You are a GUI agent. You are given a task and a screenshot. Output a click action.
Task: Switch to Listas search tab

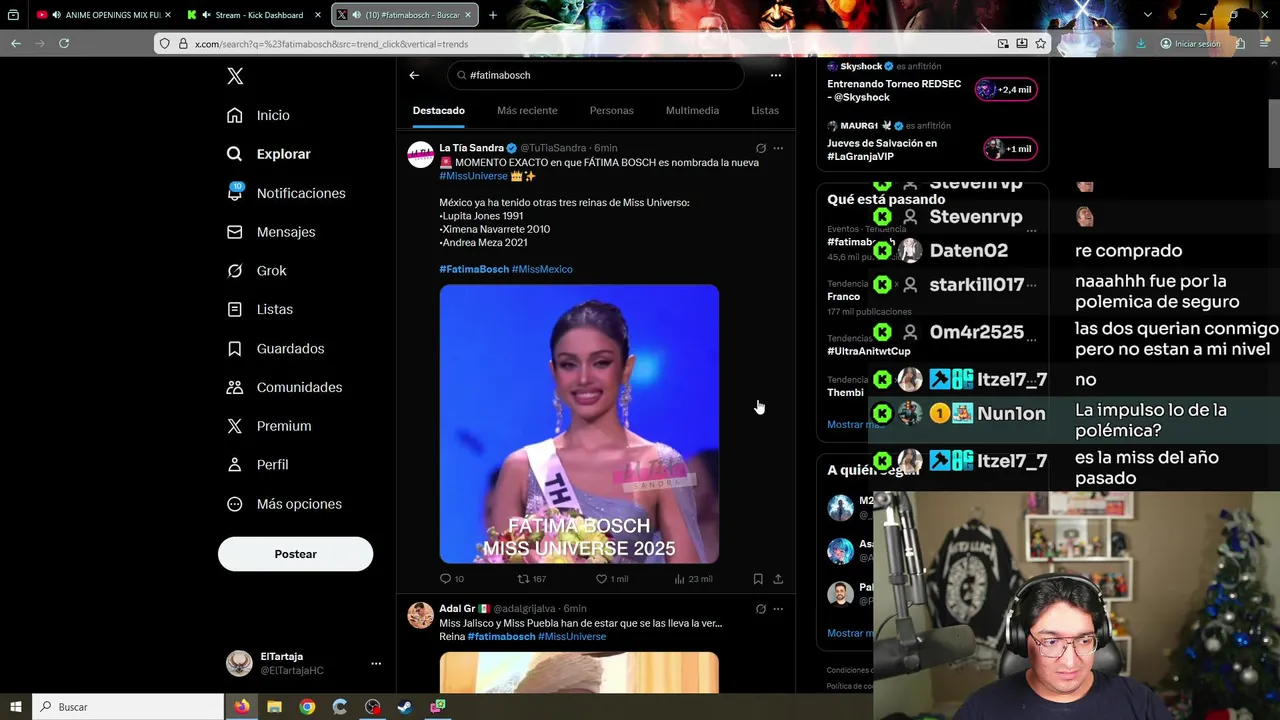(765, 111)
